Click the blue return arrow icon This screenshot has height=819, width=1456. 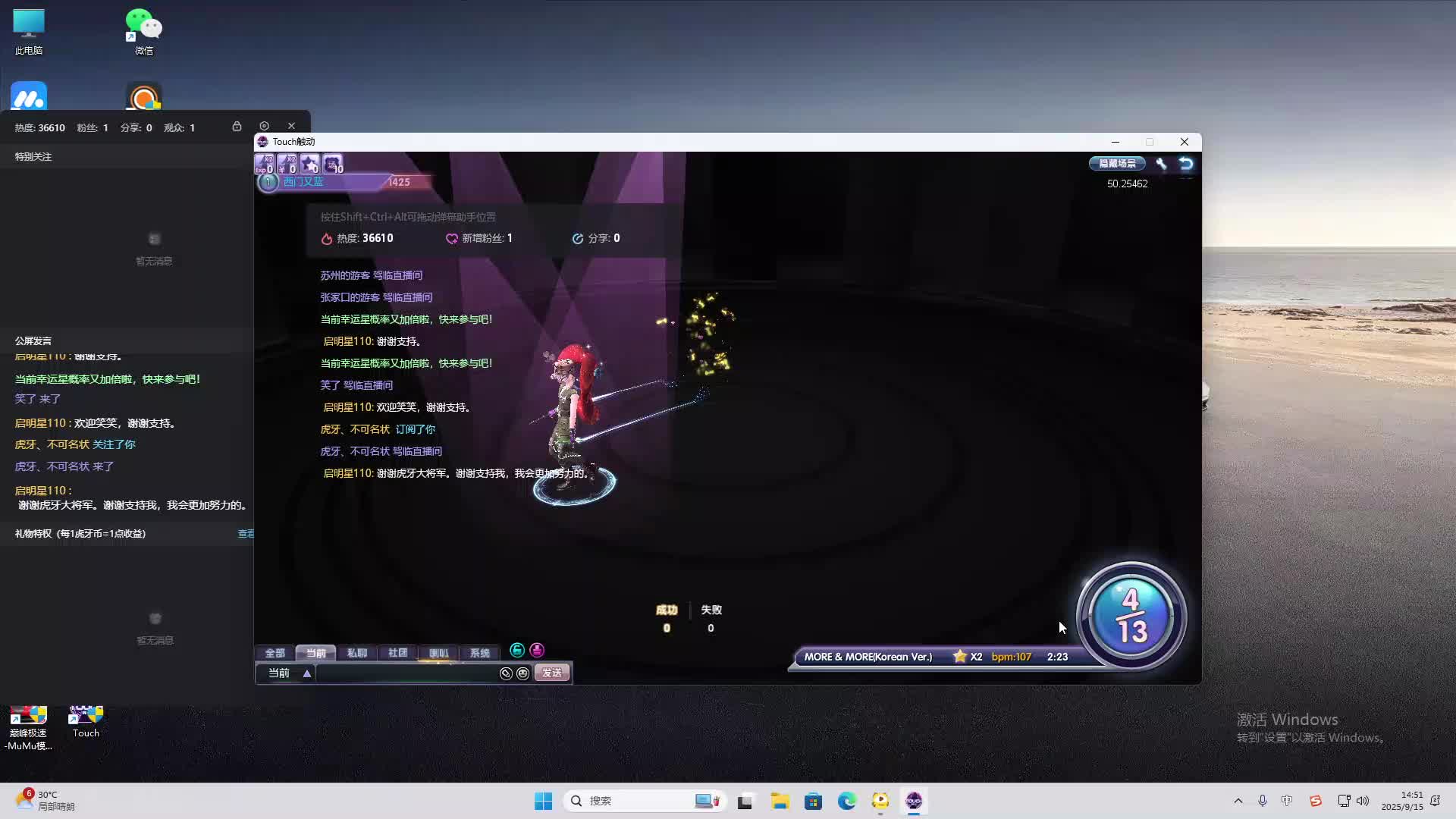[x=1186, y=163]
